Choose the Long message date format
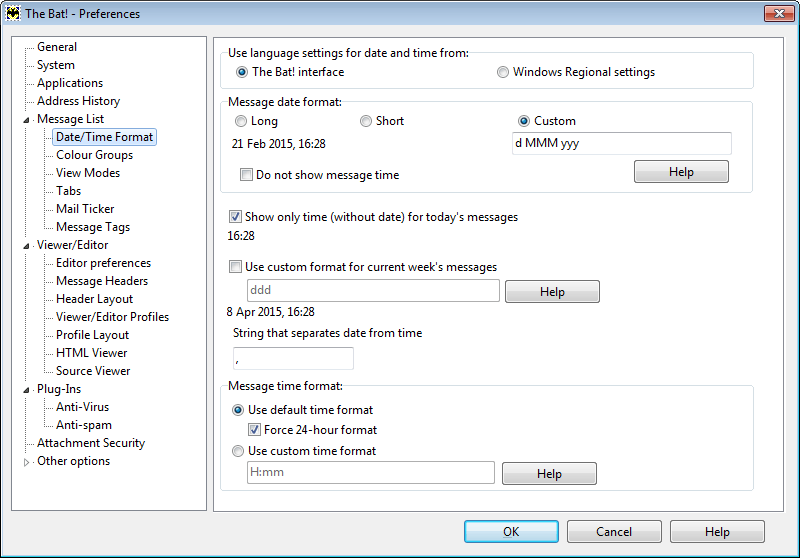This screenshot has width=800, height=558. click(x=240, y=121)
